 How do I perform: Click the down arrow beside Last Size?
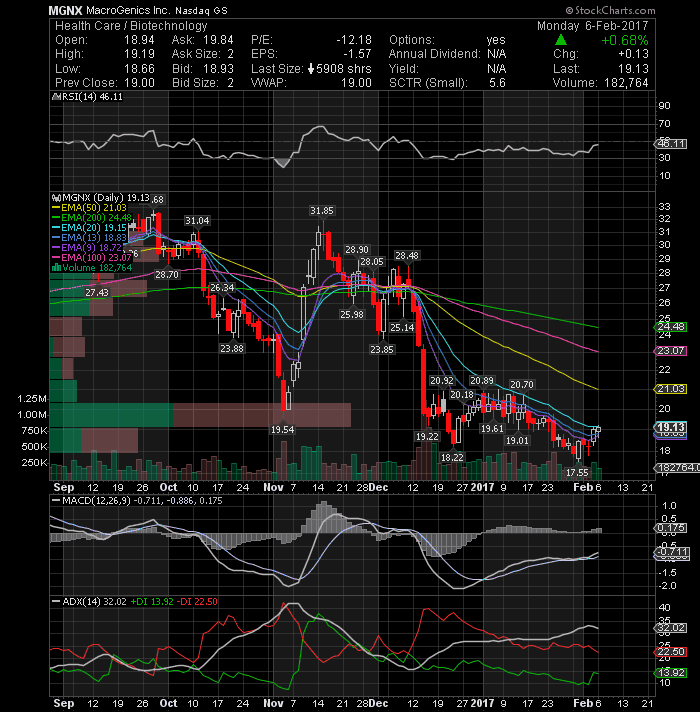[x=311, y=69]
